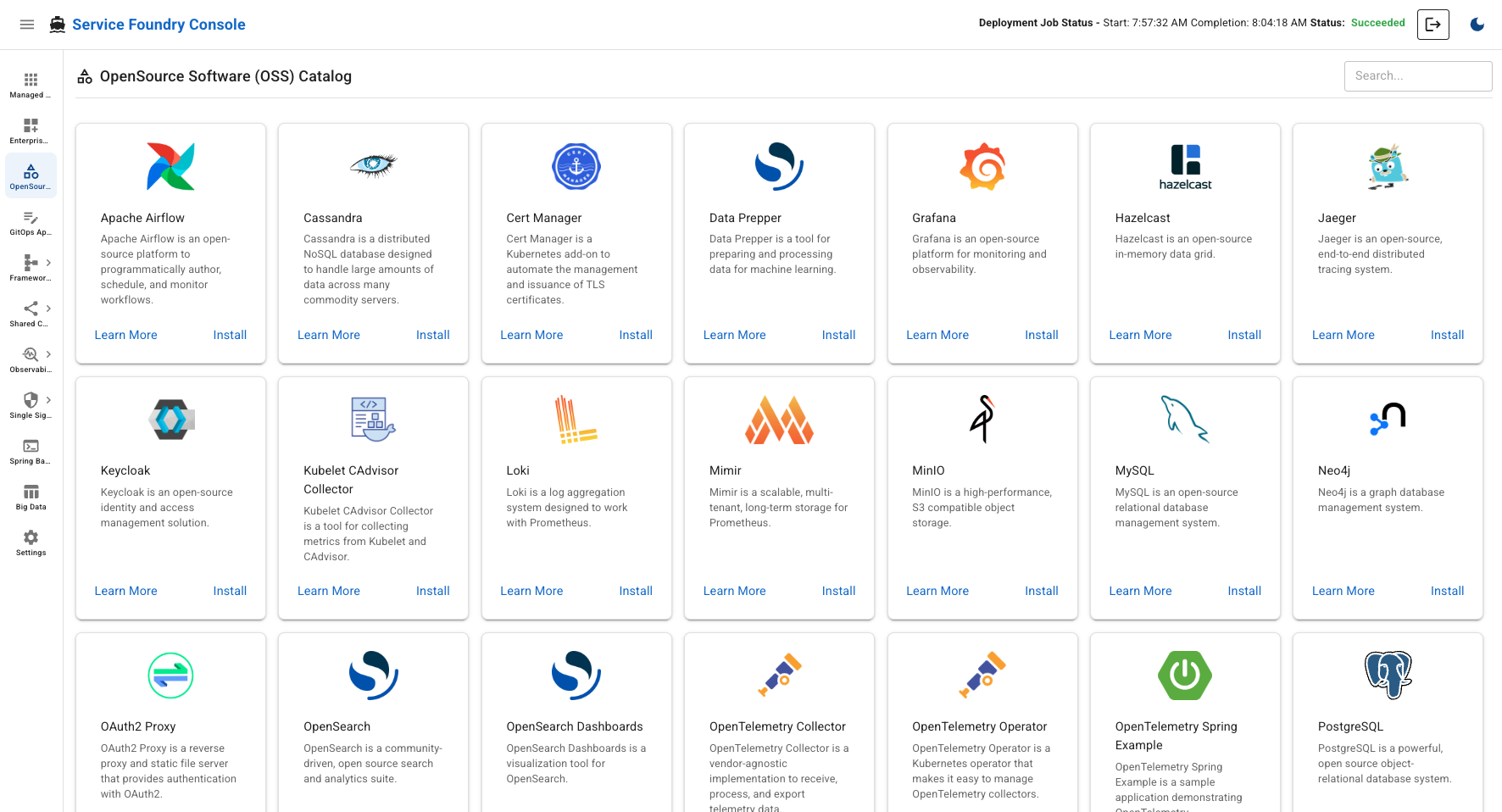Click the Keycloak hexagon logo

point(170,419)
